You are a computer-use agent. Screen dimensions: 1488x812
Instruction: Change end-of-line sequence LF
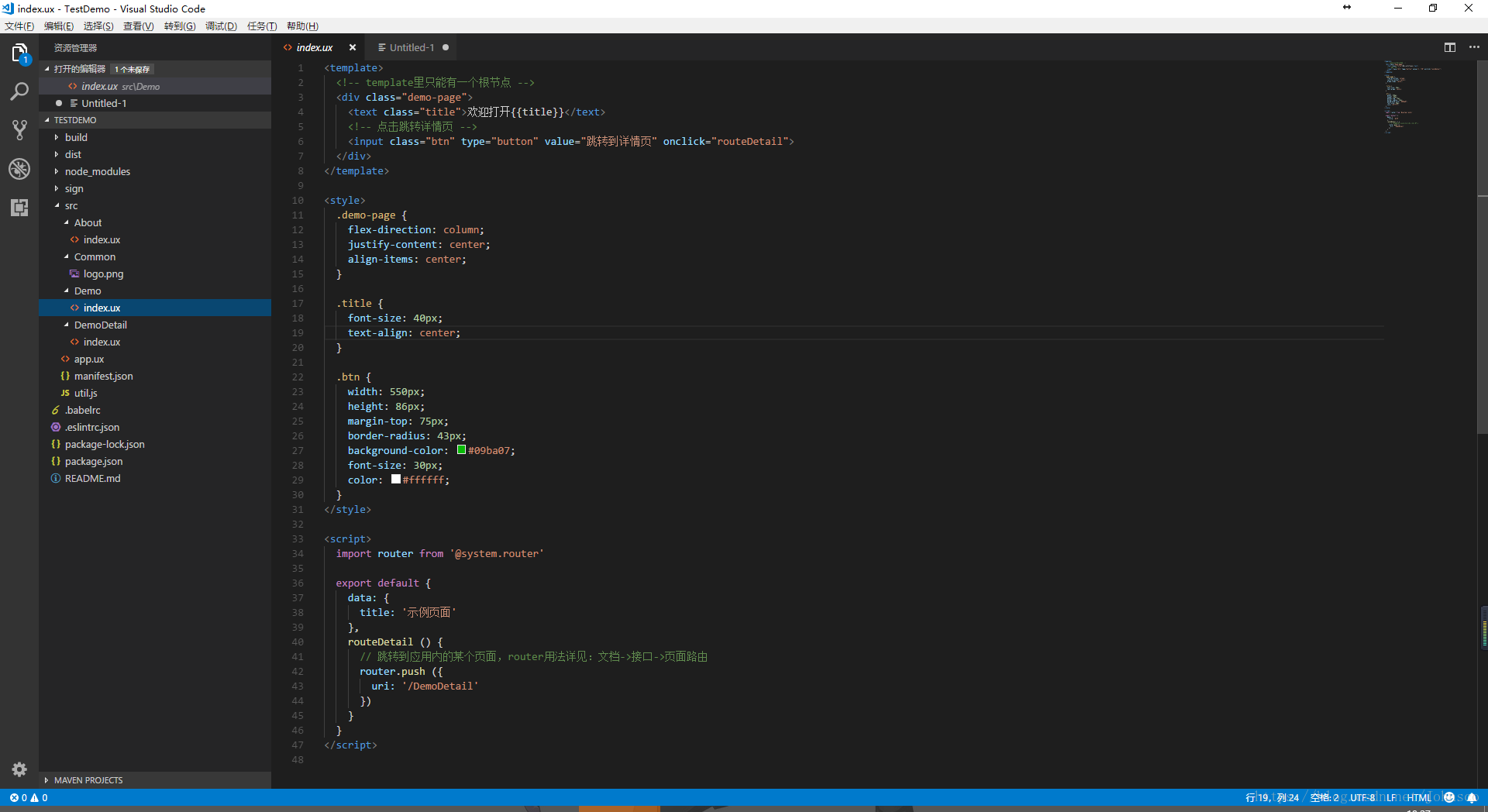[1392, 797]
